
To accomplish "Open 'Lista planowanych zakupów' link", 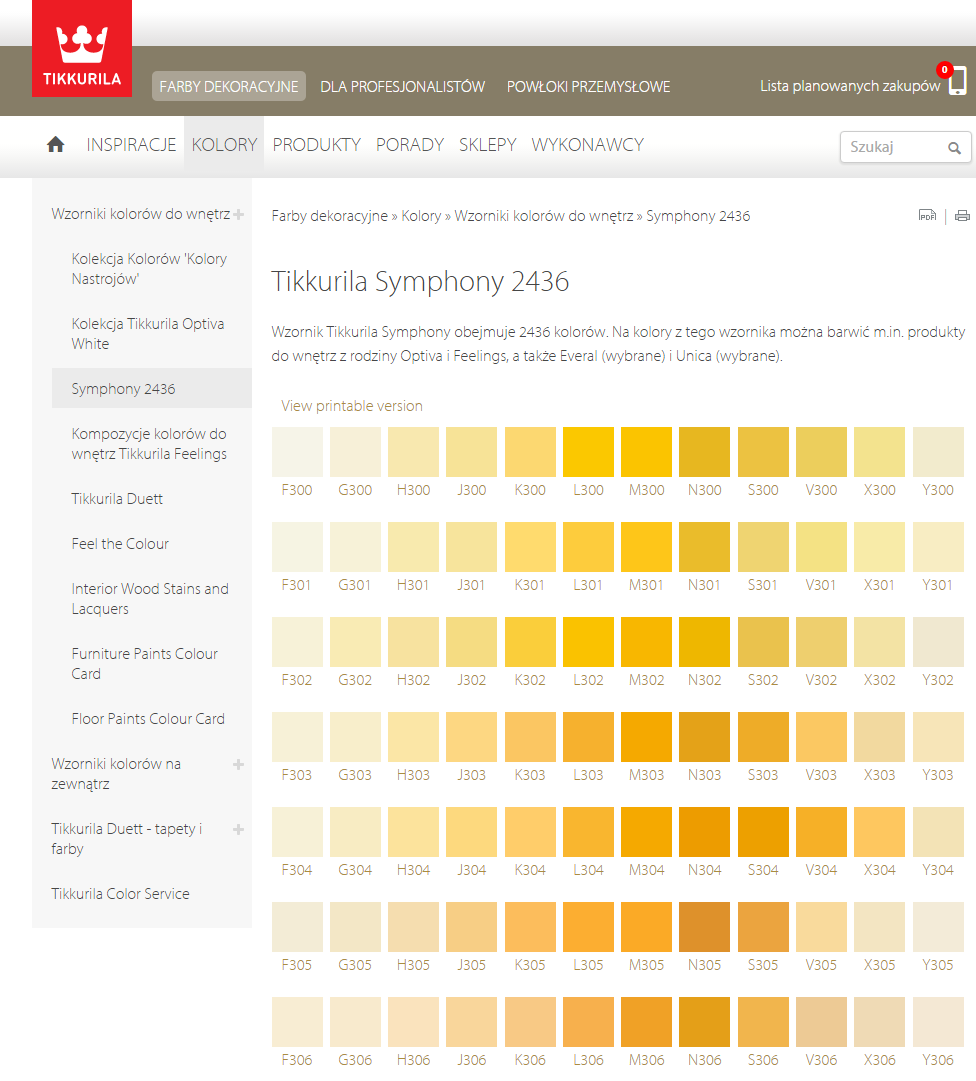I will coord(850,86).
